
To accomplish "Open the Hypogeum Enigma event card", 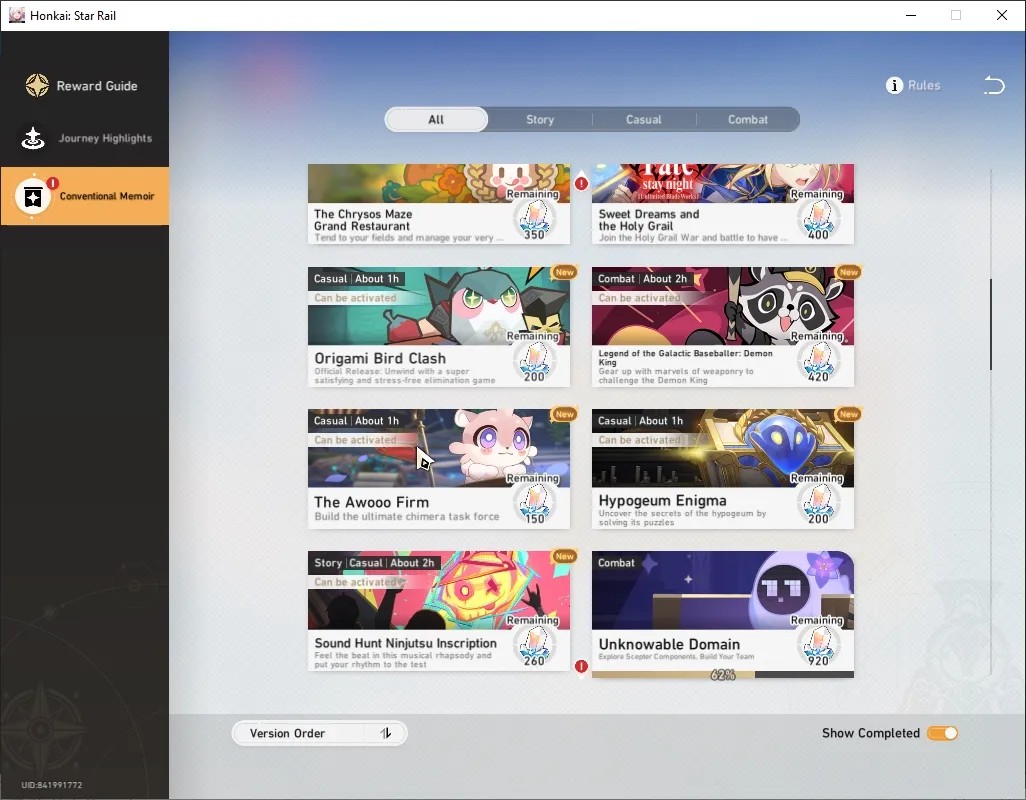I will tap(722, 468).
